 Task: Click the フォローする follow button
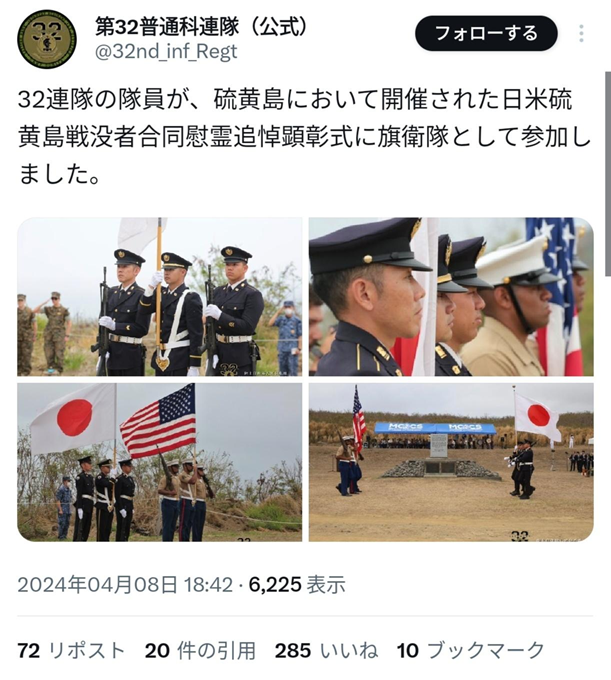click(486, 33)
